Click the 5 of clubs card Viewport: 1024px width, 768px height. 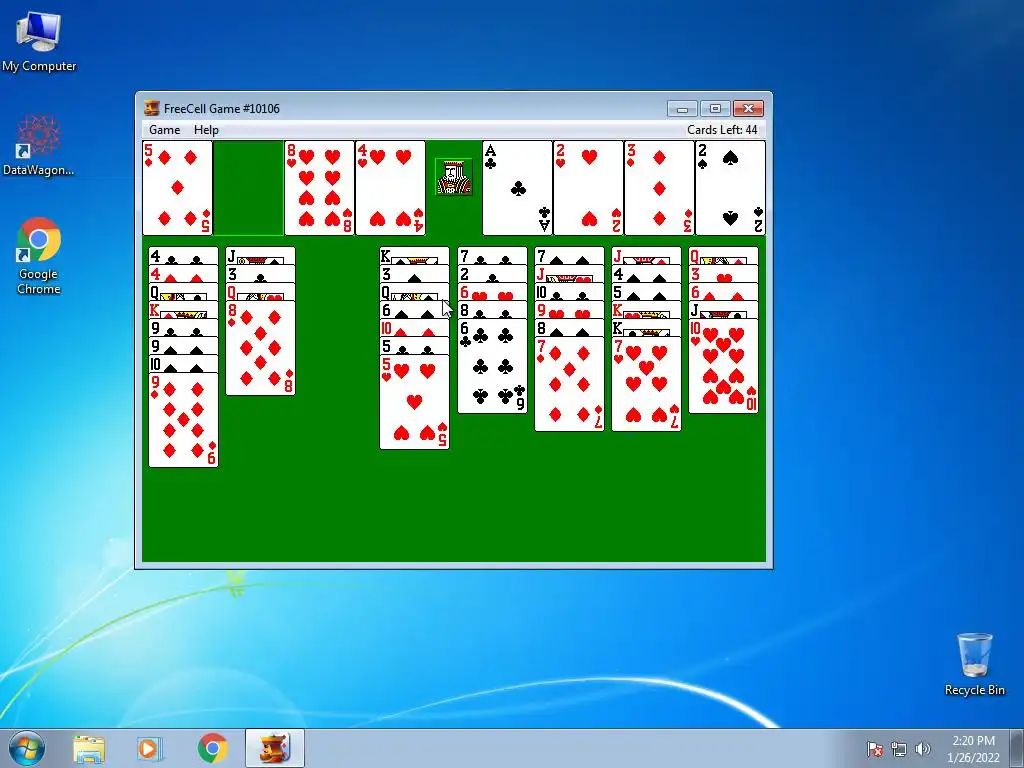pyautogui.click(x=415, y=346)
